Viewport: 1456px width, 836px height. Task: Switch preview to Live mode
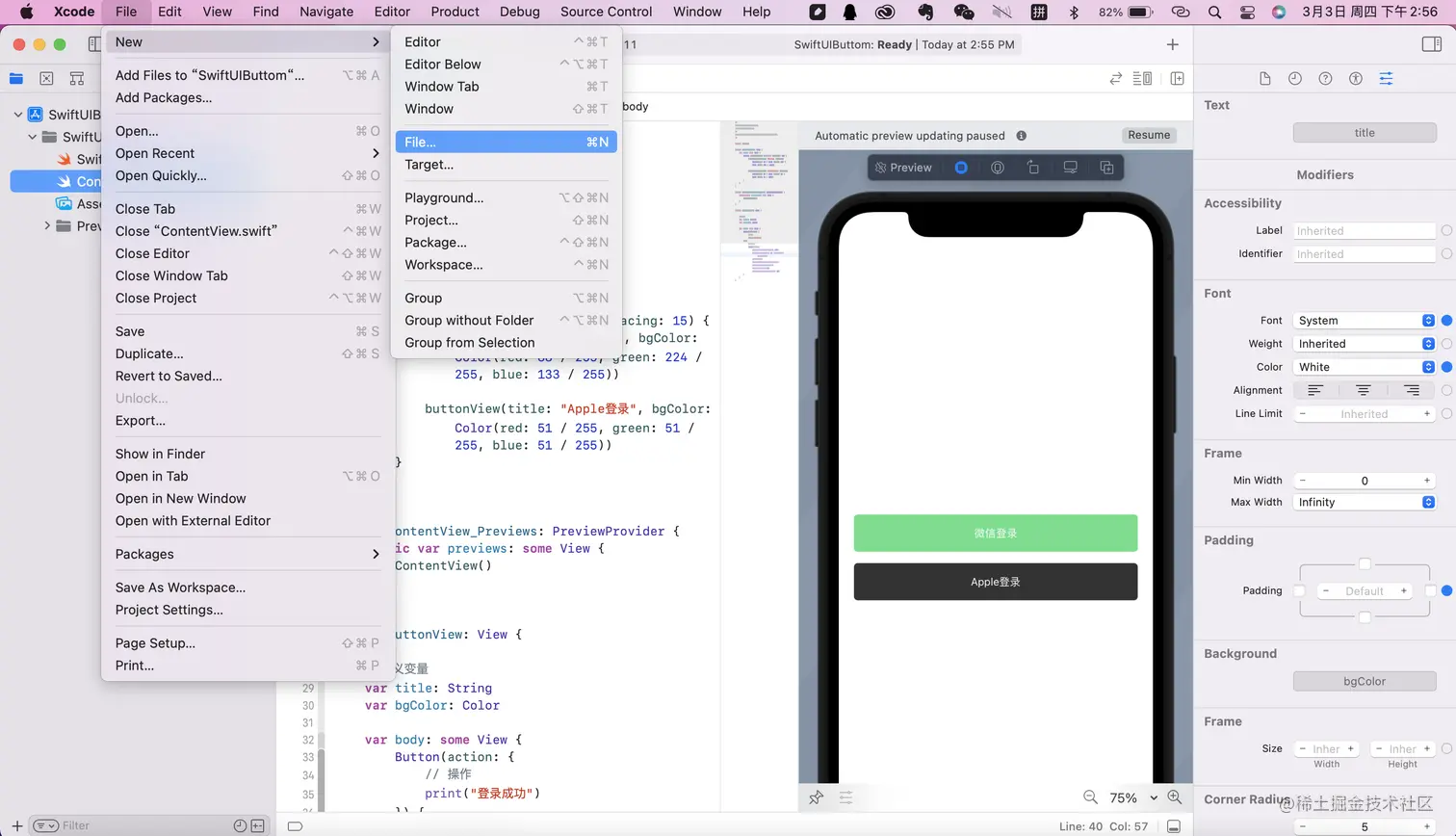961,167
